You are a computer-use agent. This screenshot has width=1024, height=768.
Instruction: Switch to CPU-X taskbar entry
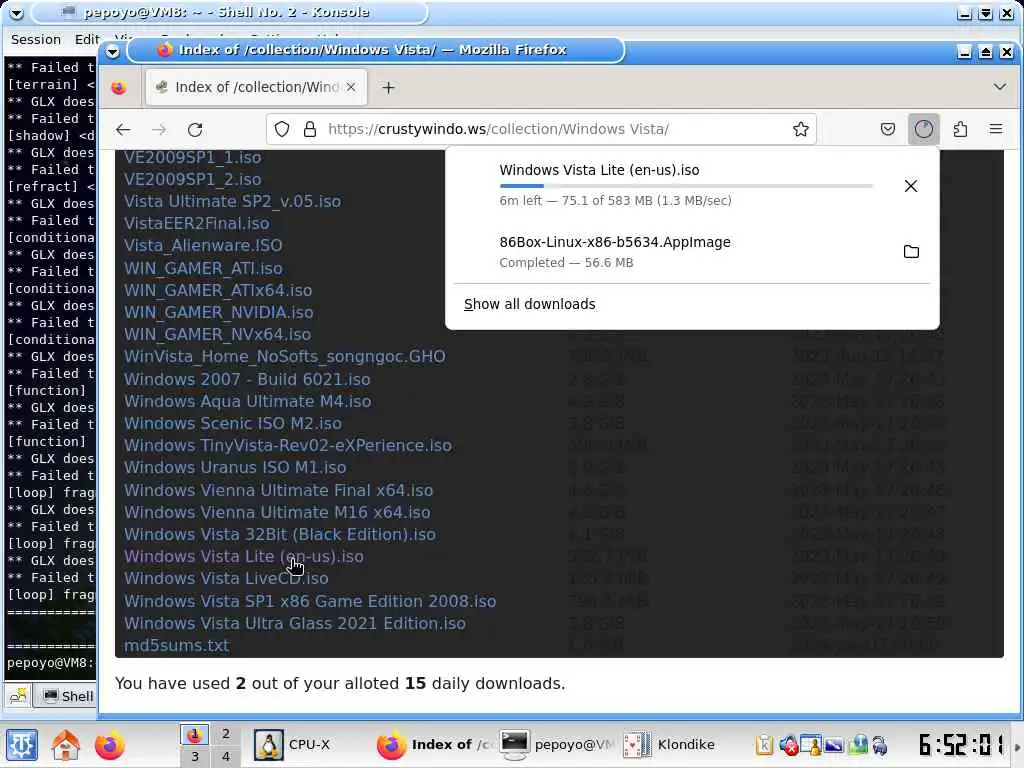pos(293,745)
